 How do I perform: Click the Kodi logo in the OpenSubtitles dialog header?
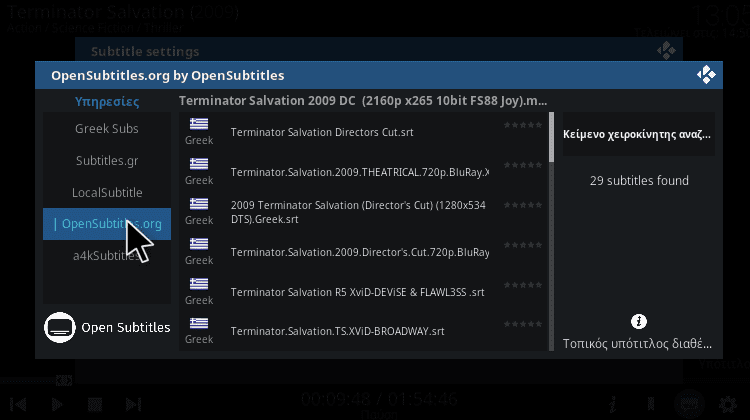tap(706, 75)
